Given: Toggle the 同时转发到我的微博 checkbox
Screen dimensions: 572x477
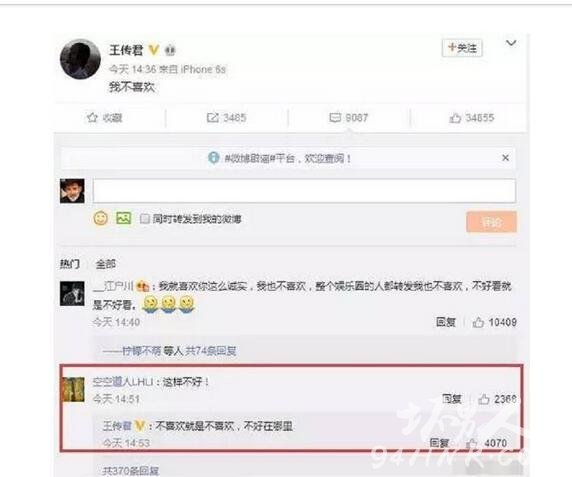Looking at the screenshot, I should point(145,219).
